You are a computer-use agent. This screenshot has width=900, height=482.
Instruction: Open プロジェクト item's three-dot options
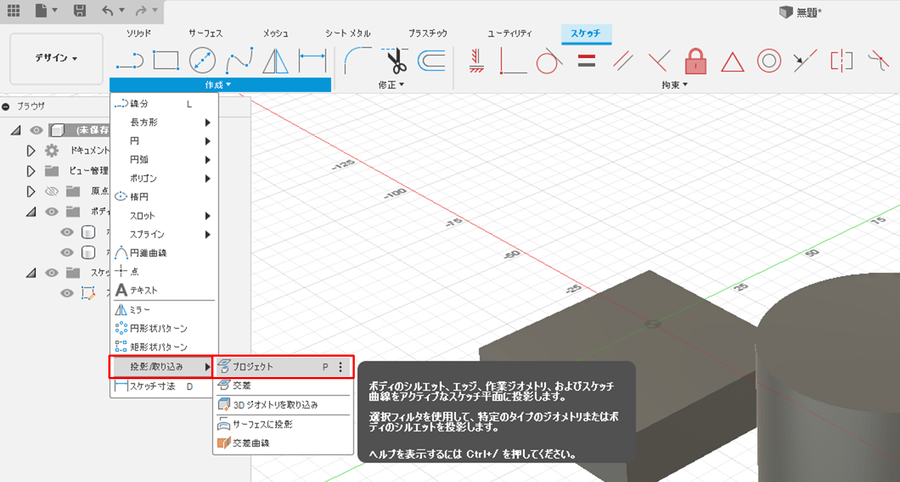(x=340, y=367)
